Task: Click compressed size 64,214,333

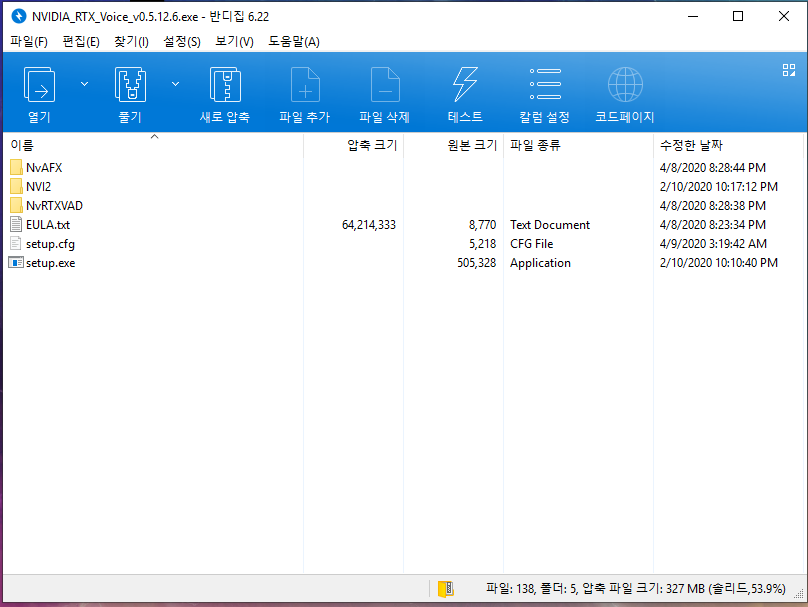Action: coord(369,225)
